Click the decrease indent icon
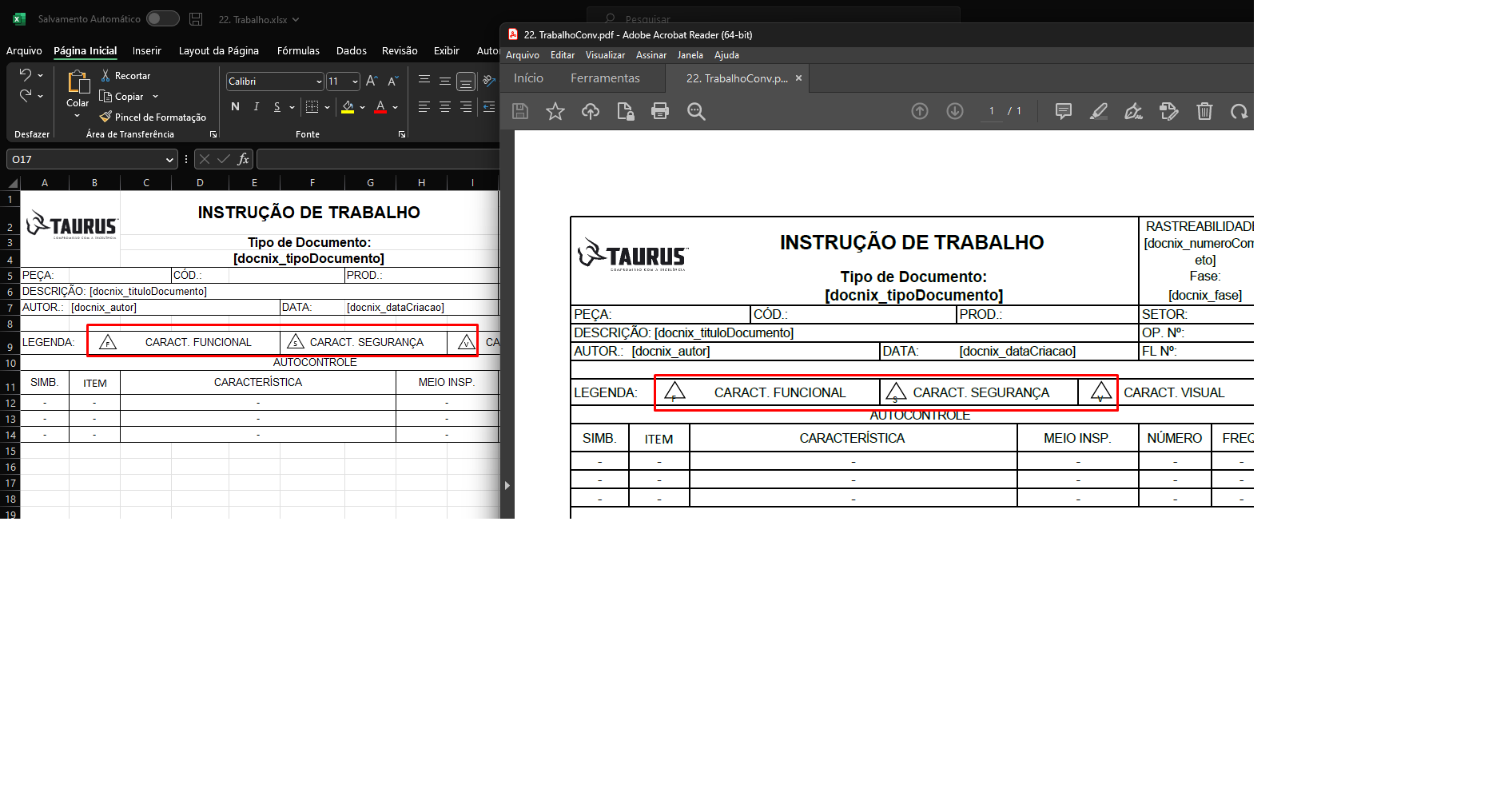The image size is (1512, 804). click(x=489, y=106)
